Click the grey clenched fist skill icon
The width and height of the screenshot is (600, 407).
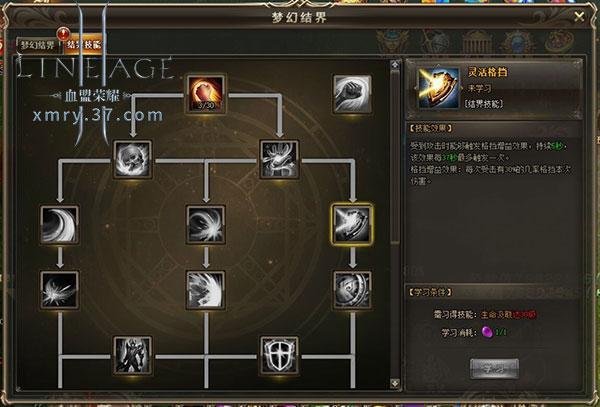352,94
